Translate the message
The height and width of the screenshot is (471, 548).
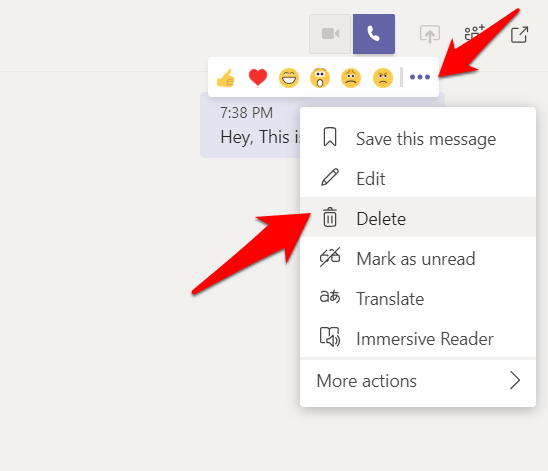pyautogui.click(x=418, y=298)
